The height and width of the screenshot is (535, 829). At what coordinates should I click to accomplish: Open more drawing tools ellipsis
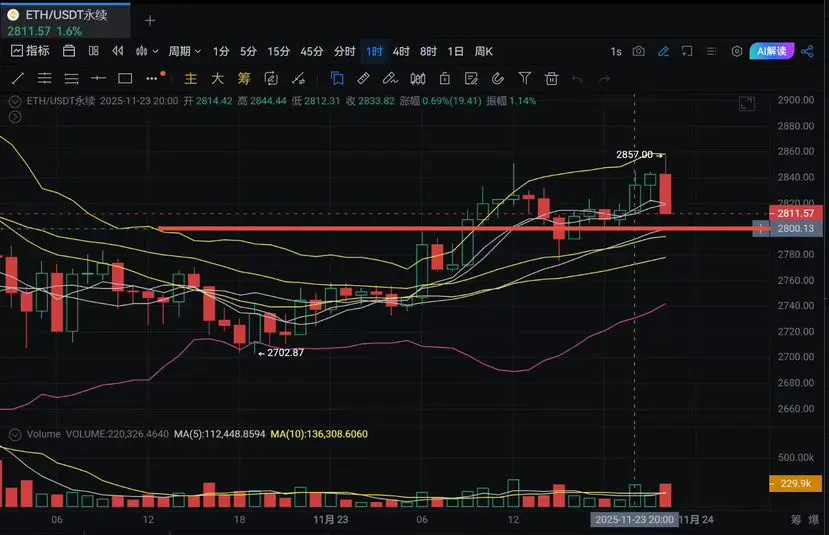[x=153, y=78]
